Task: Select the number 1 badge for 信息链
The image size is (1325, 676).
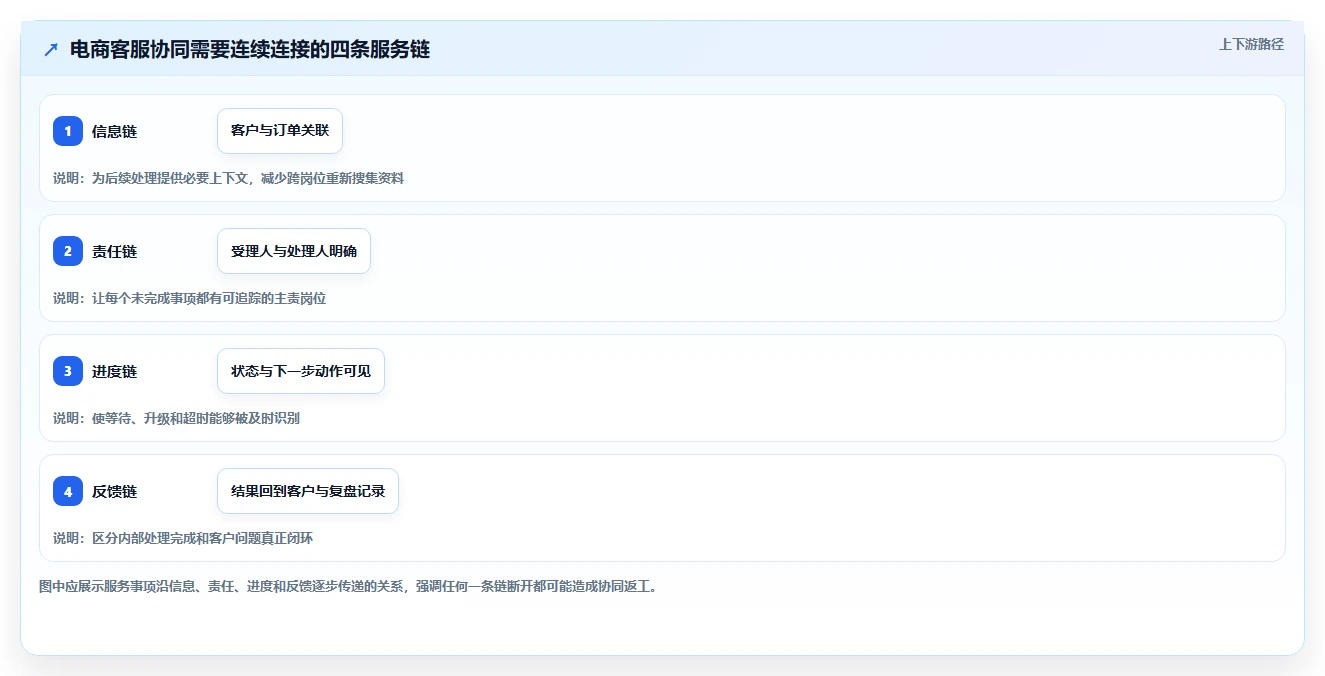Action: [x=68, y=131]
